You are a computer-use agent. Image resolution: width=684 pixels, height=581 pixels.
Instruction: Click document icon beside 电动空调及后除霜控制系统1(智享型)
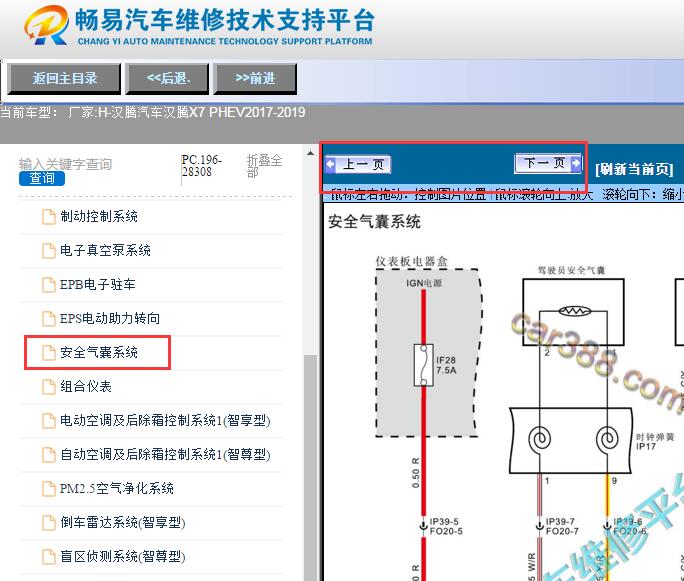point(48,421)
